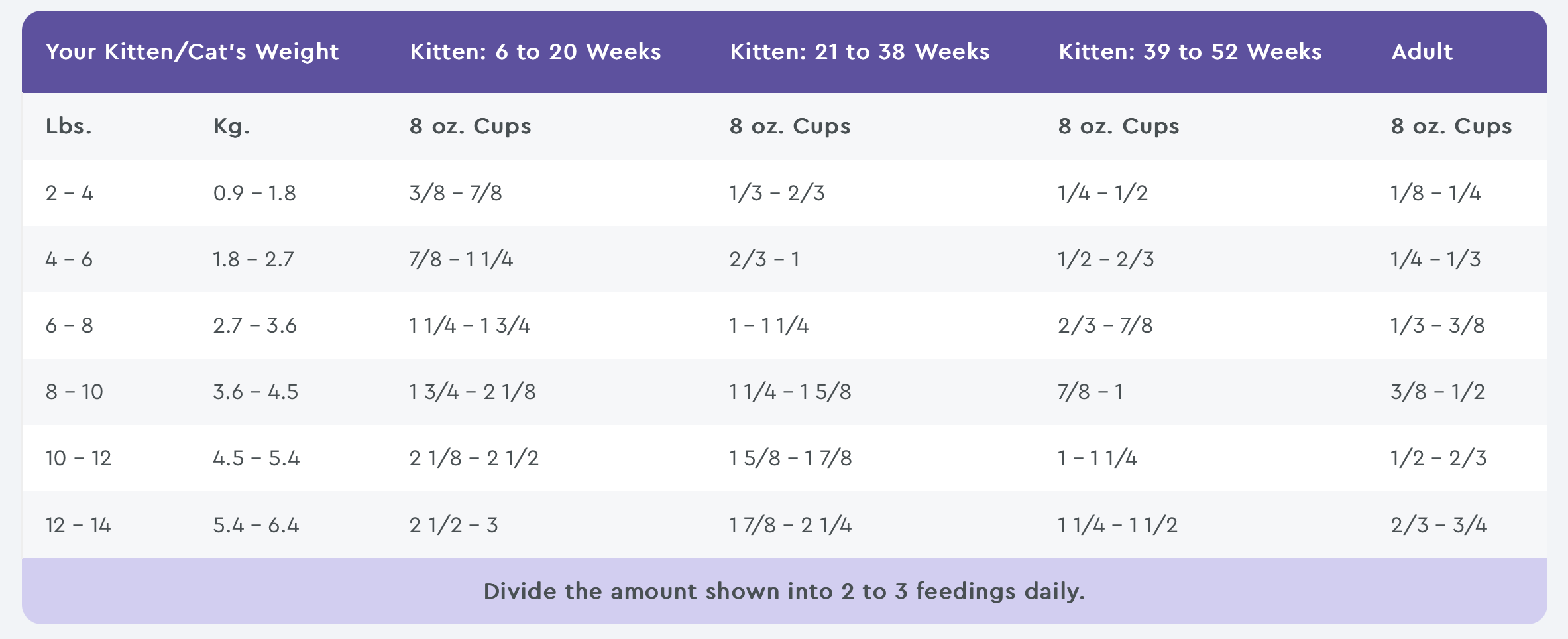The height and width of the screenshot is (639, 1568).
Task: Click the "7/8 – 1" cups cell
Action: 1090,392
